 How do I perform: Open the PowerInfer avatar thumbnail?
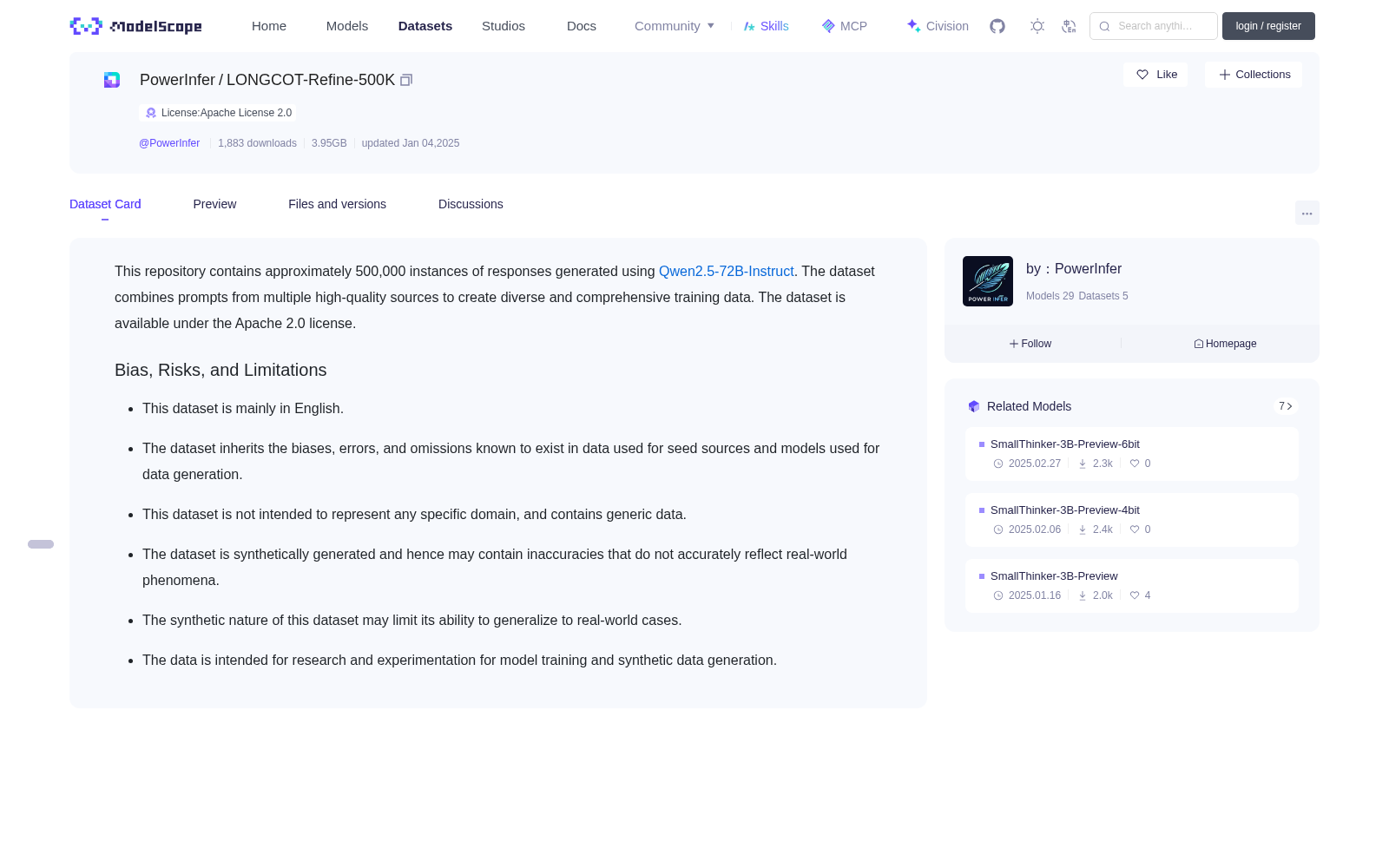pos(988,281)
